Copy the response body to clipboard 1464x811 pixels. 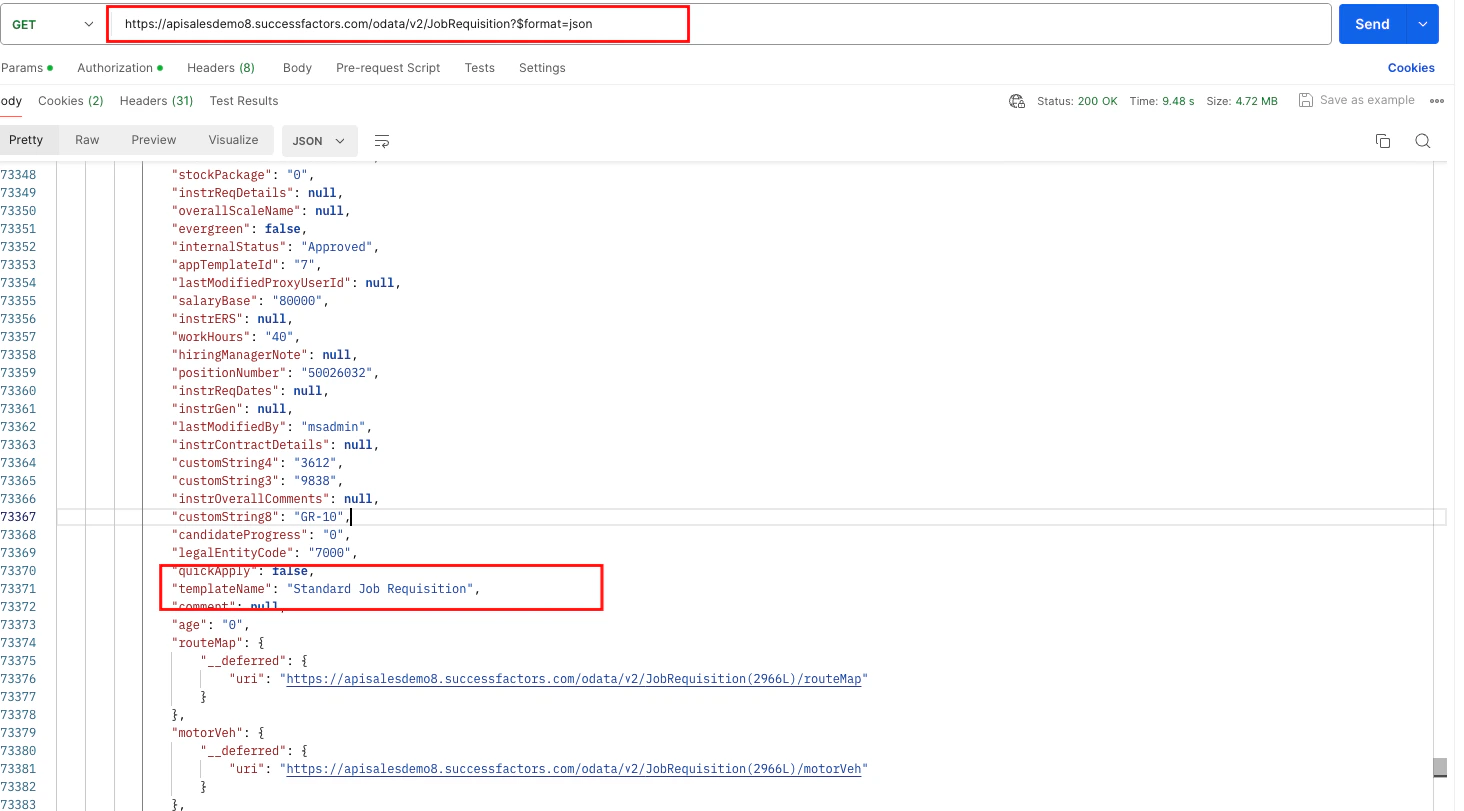pyautogui.click(x=1383, y=141)
